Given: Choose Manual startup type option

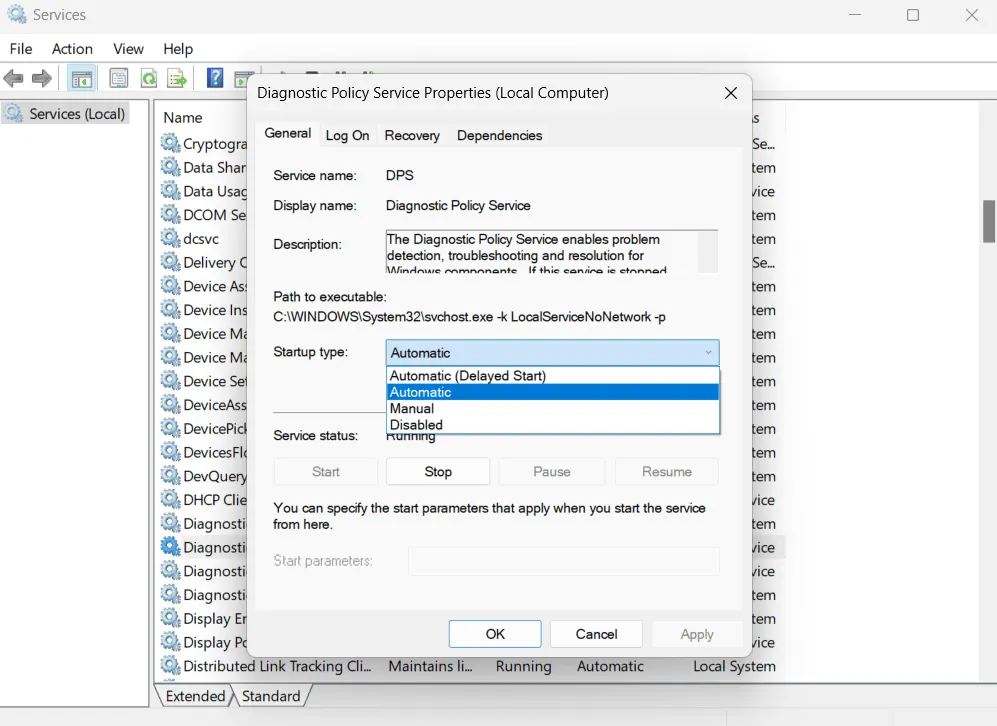Looking at the screenshot, I should 552,409.
